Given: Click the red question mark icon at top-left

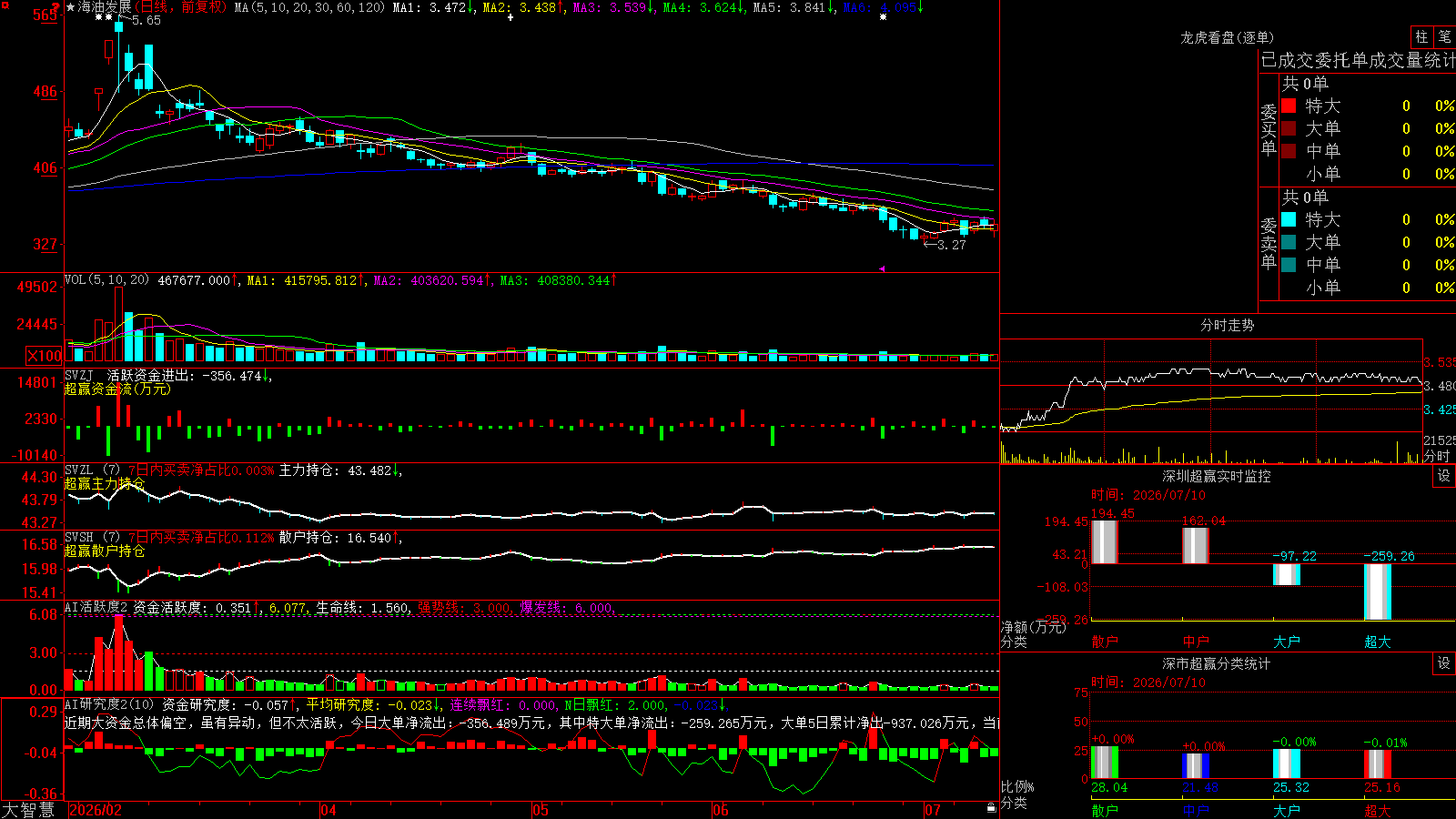Looking at the screenshot, I should coord(56,7).
